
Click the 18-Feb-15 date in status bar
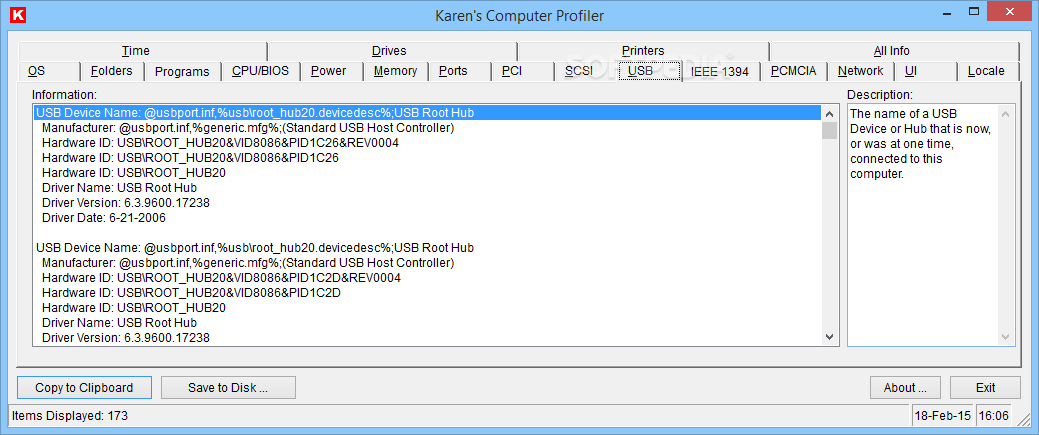click(942, 416)
